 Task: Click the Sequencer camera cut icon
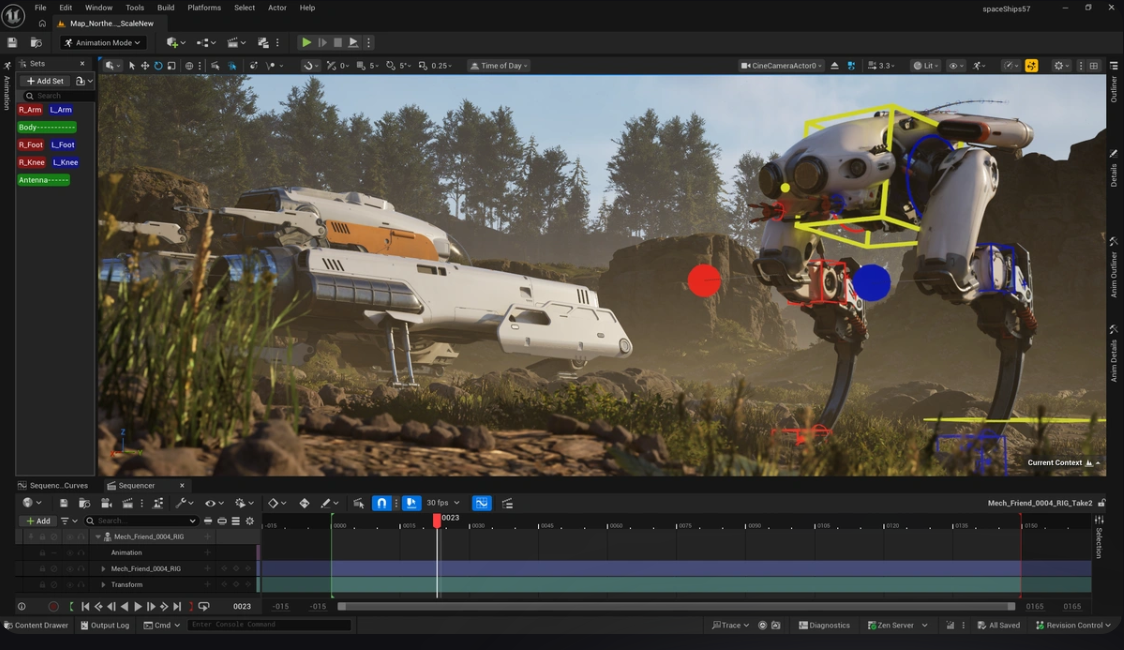click(106, 504)
